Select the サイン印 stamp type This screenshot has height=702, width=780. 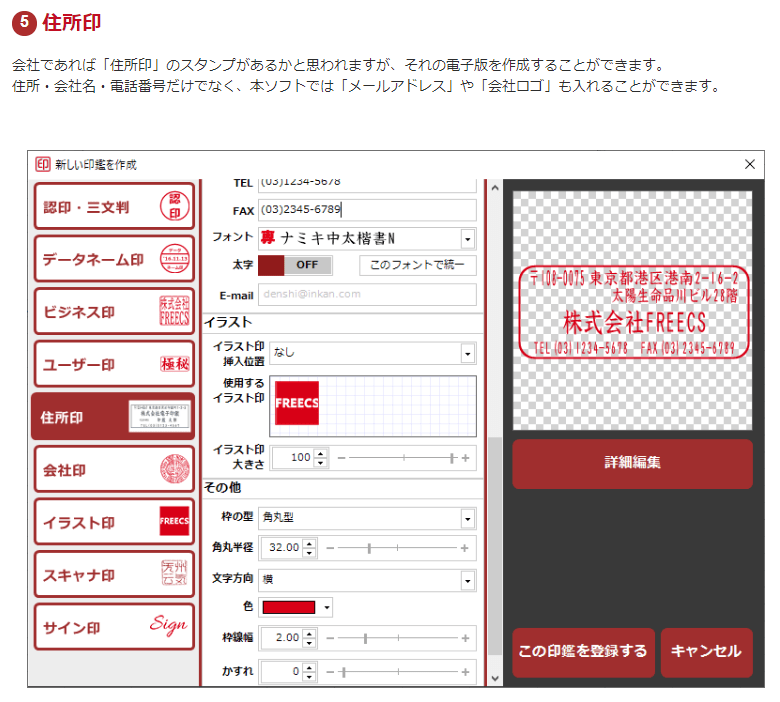click(x=113, y=627)
